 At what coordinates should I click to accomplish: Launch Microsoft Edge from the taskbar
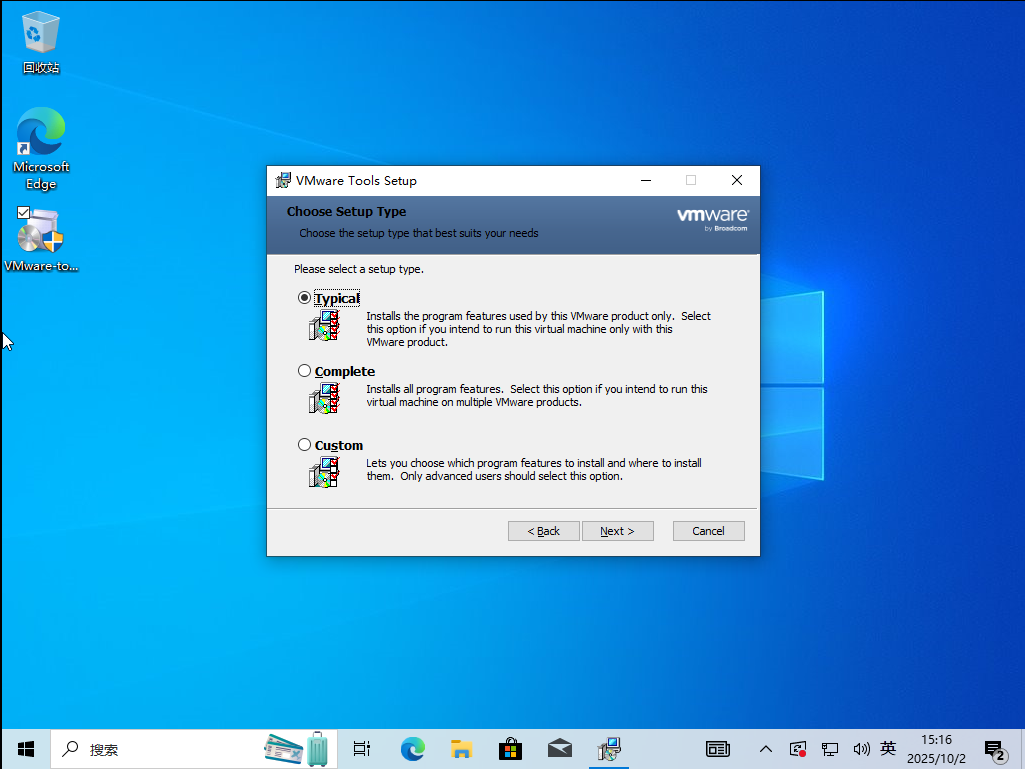coord(412,749)
